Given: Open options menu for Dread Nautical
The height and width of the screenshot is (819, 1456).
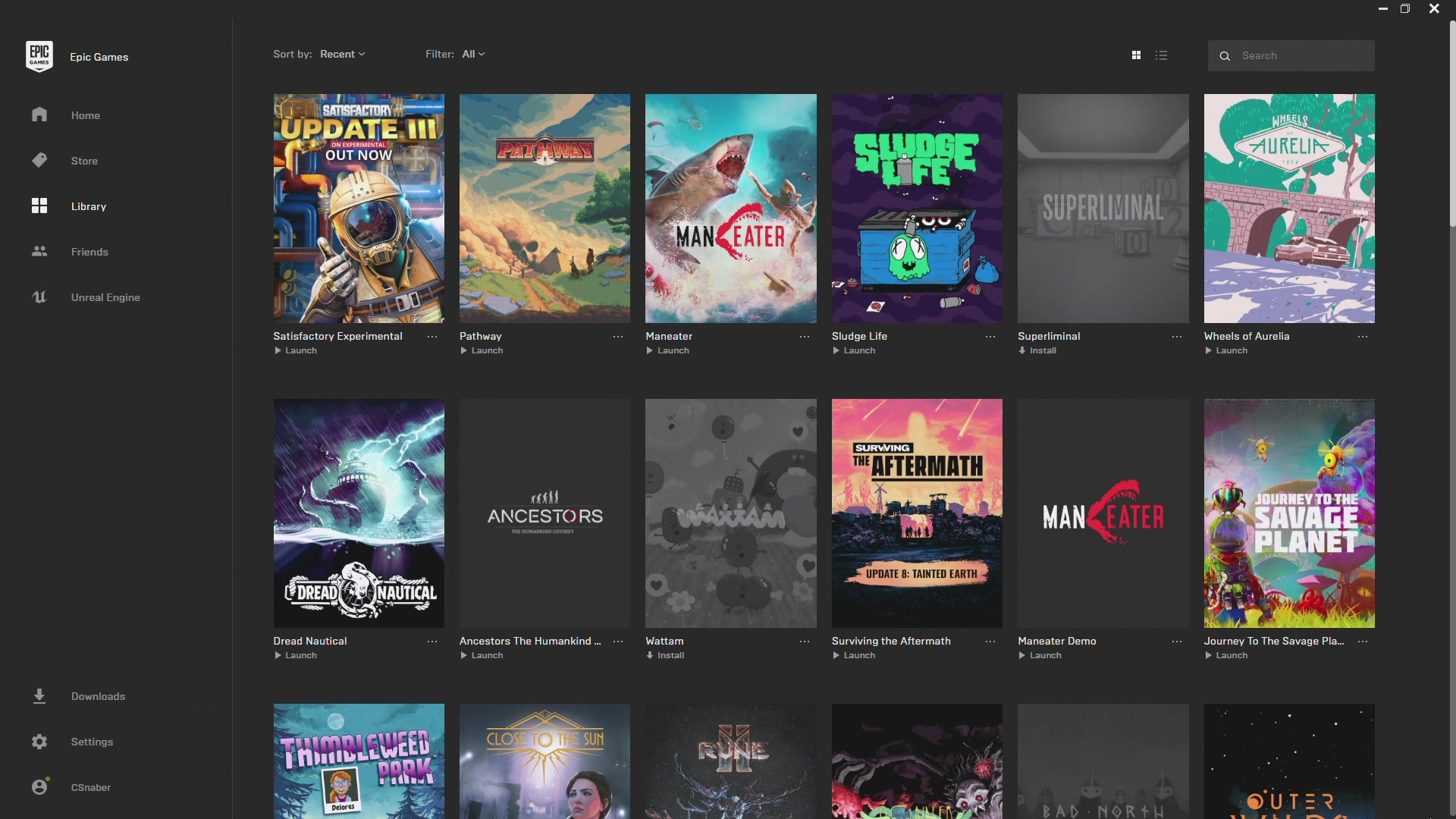Looking at the screenshot, I should click(432, 641).
